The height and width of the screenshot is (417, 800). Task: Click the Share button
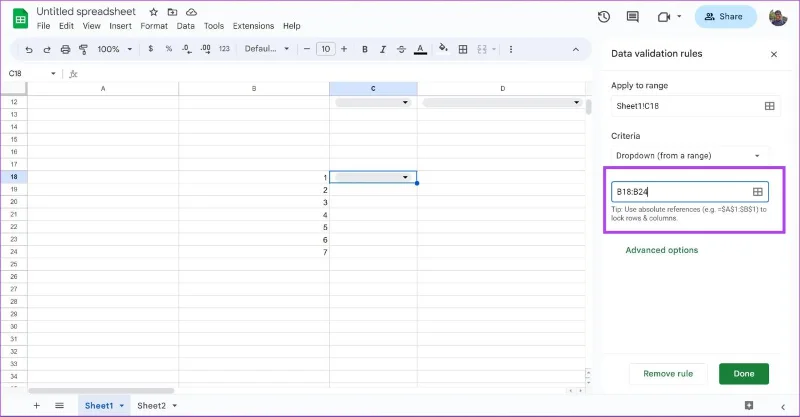pyautogui.click(x=725, y=17)
